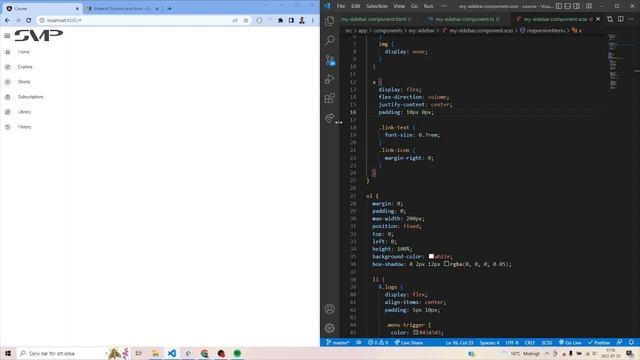Open the Explorer view in VS Code
Screen dimensions: 640x360
click(x=330, y=21)
